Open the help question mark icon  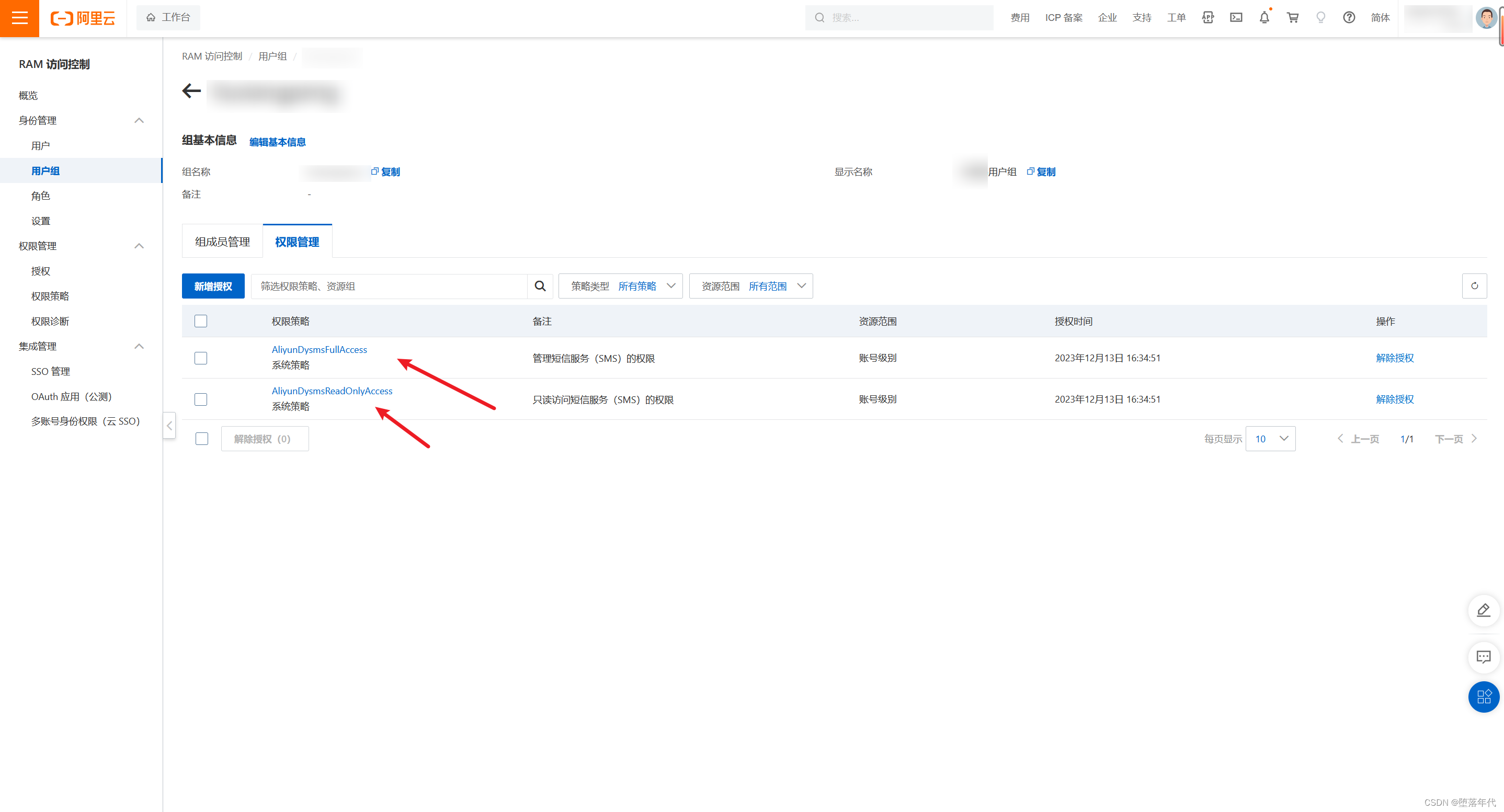(1349, 17)
